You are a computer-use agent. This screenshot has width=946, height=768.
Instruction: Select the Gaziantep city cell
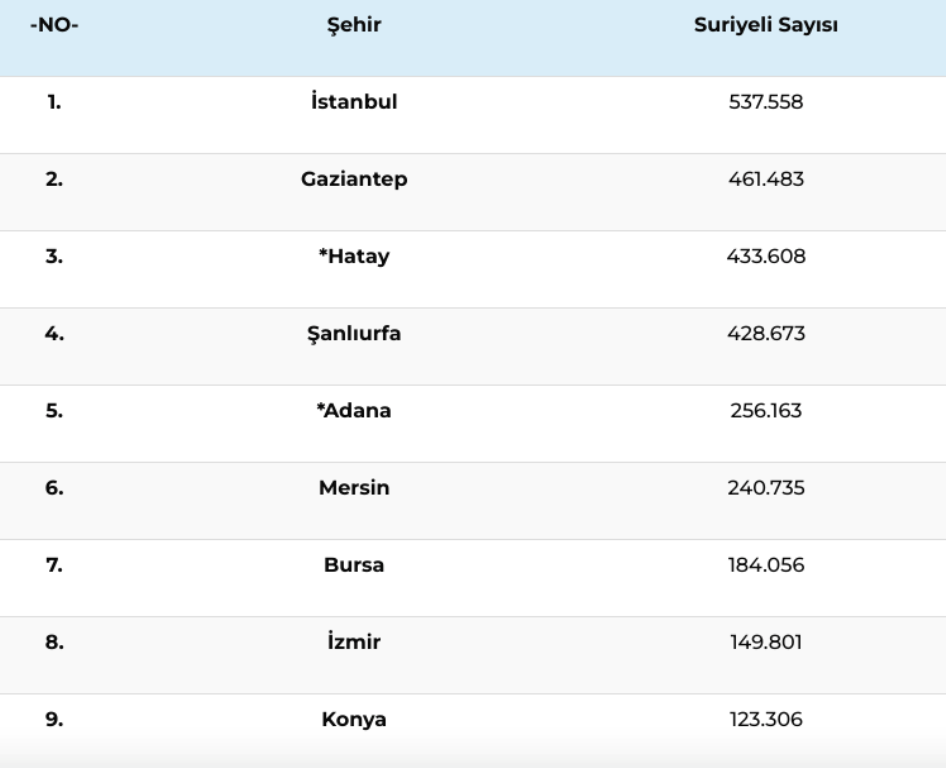[354, 179]
